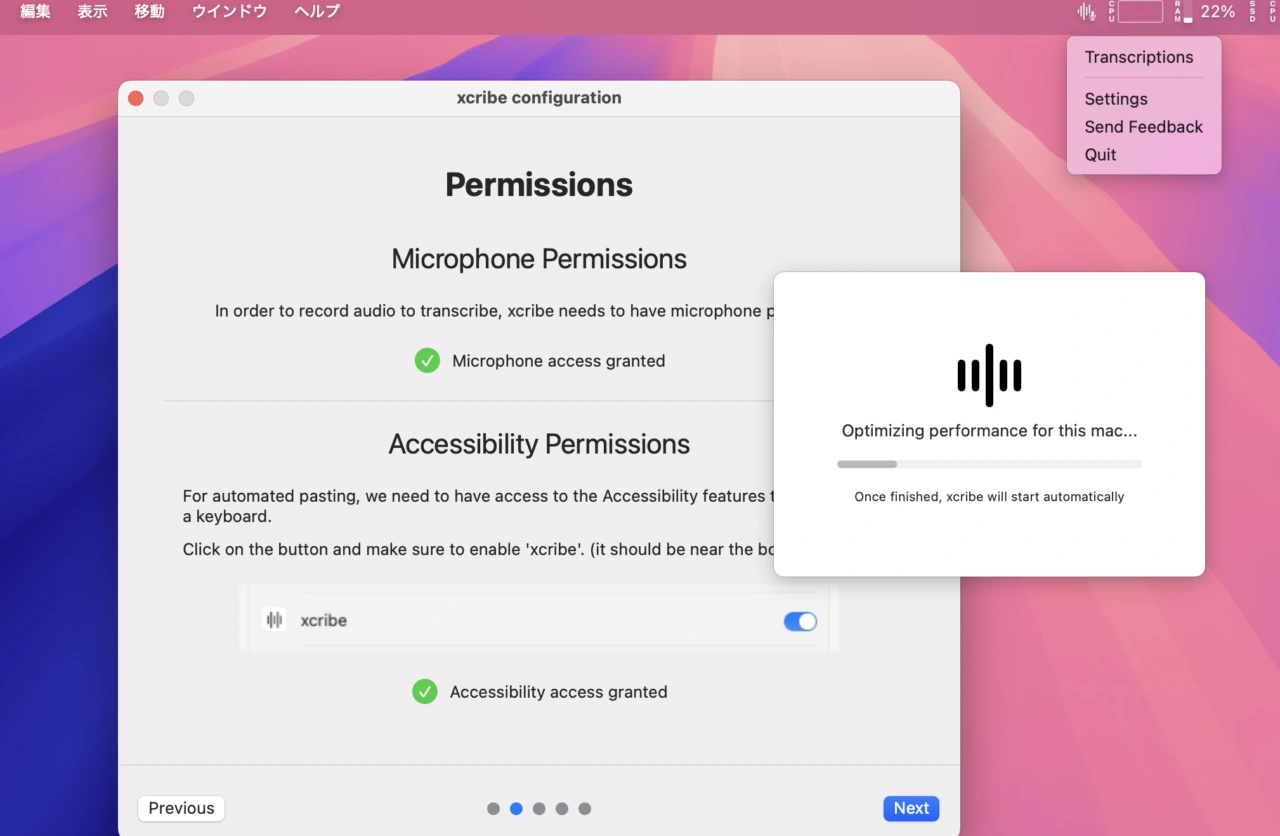Click the green accessibility access granted checkmark
The width and height of the screenshot is (1280, 836).
click(x=425, y=692)
